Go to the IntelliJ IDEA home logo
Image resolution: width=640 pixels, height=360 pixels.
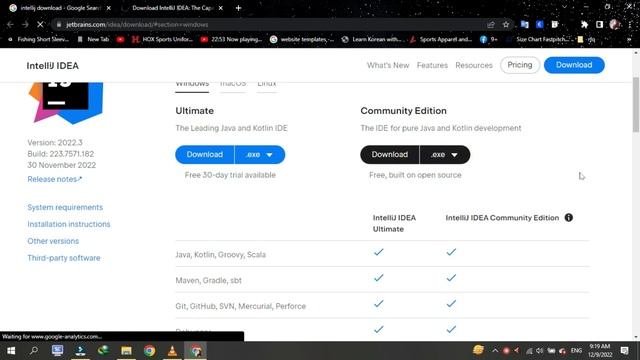(x=53, y=66)
